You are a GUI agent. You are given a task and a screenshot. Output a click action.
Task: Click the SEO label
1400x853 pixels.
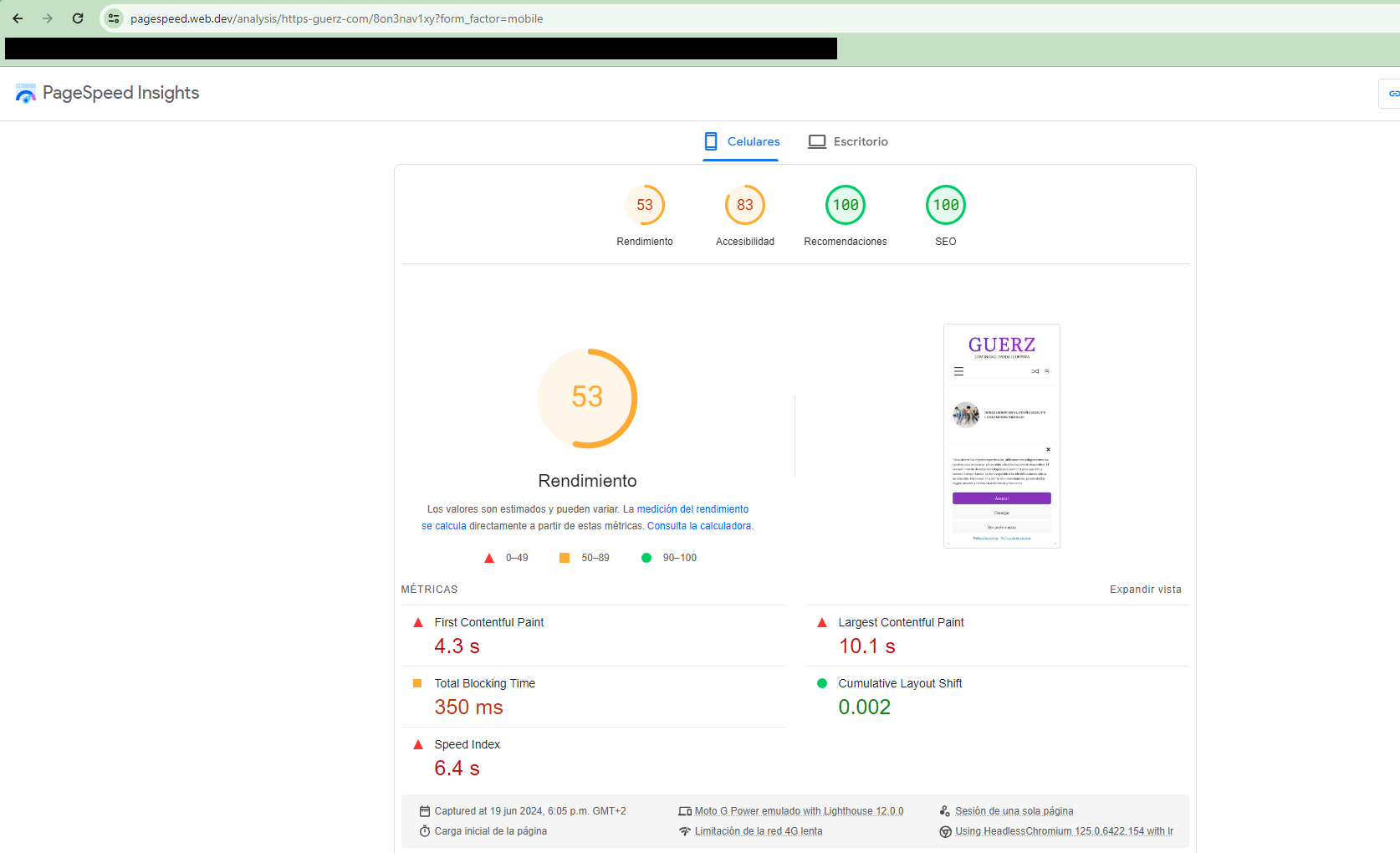click(946, 242)
